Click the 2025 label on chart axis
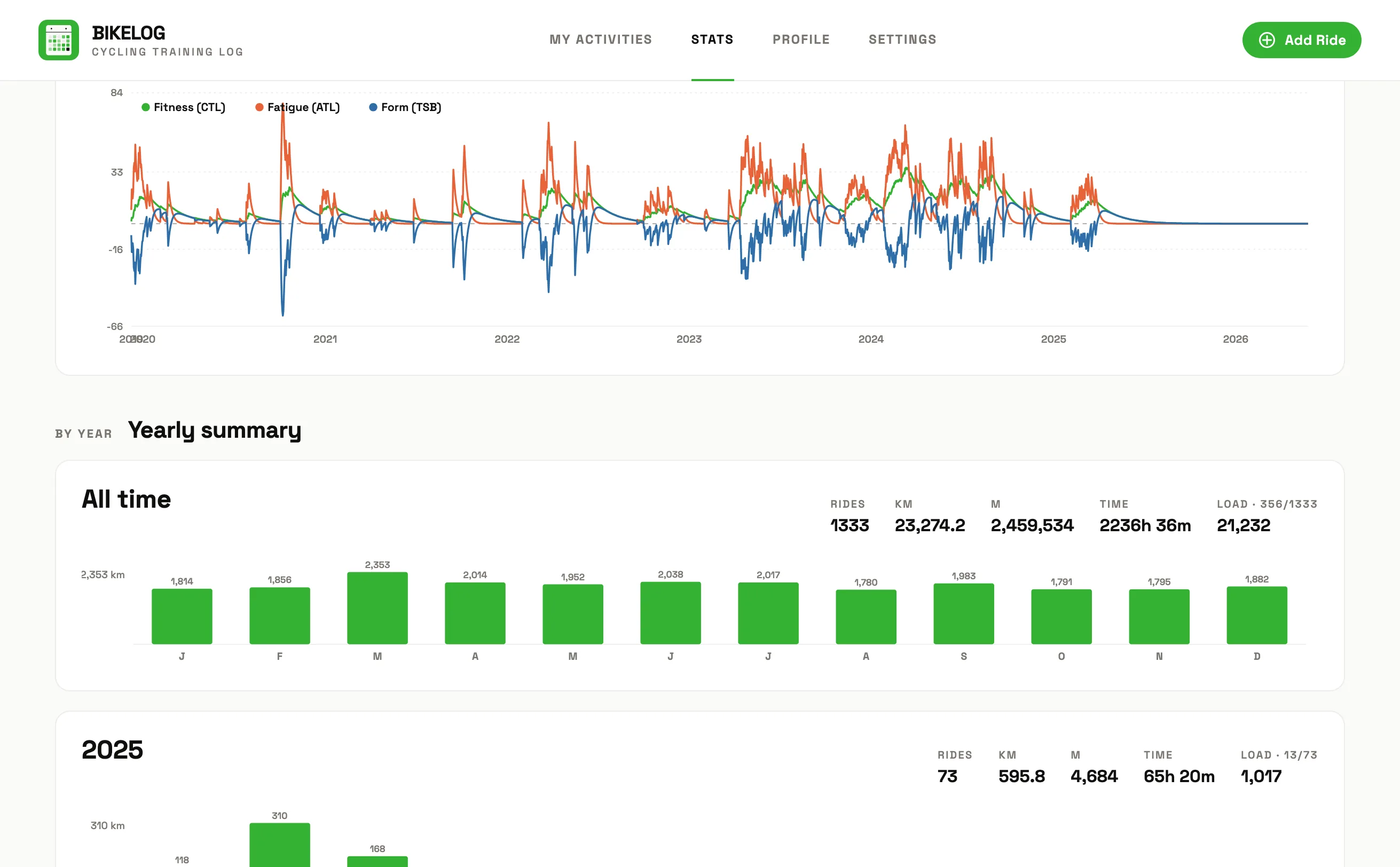The height and width of the screenshot is (867, 1400). pos(1053,339)
